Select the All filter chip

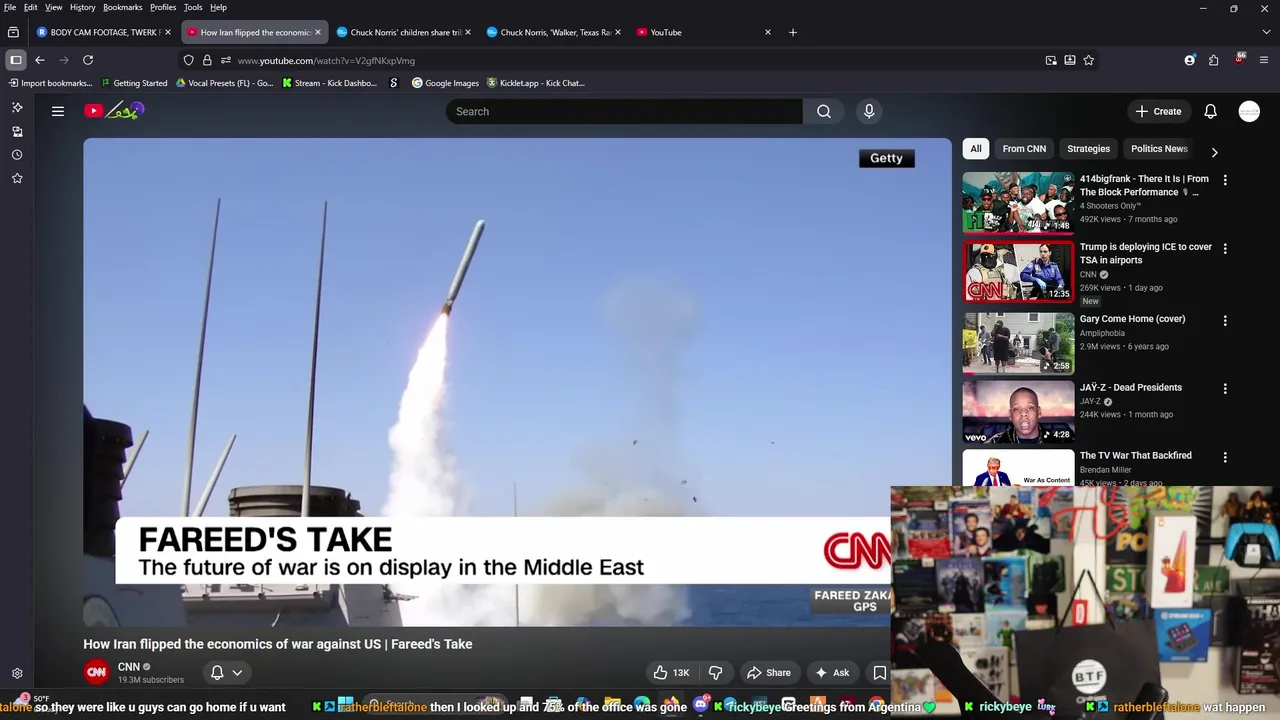point(976,149)
